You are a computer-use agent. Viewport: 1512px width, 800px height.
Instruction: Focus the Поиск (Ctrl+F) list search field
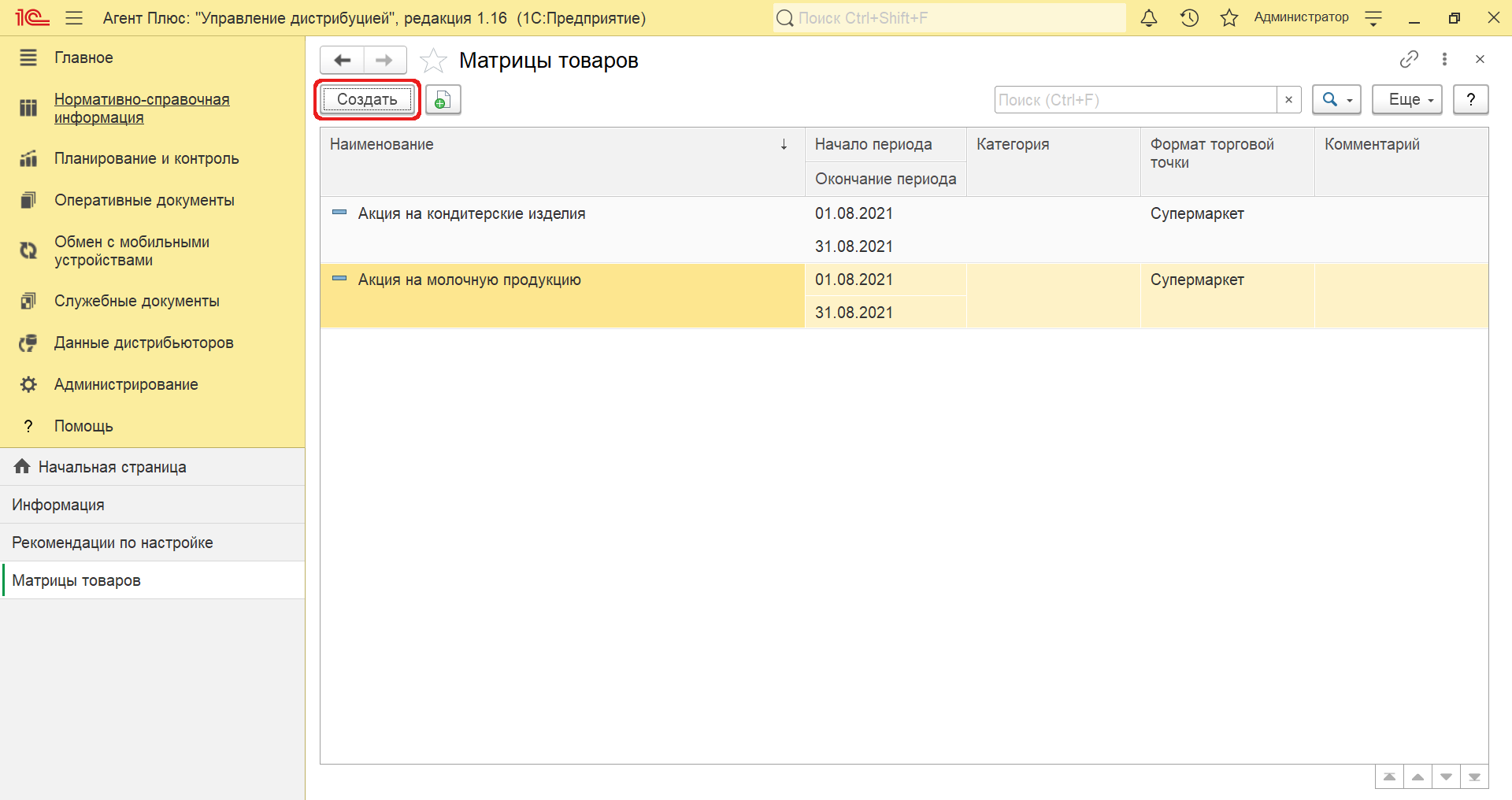pyautogui.click(x=1135, y=100)
